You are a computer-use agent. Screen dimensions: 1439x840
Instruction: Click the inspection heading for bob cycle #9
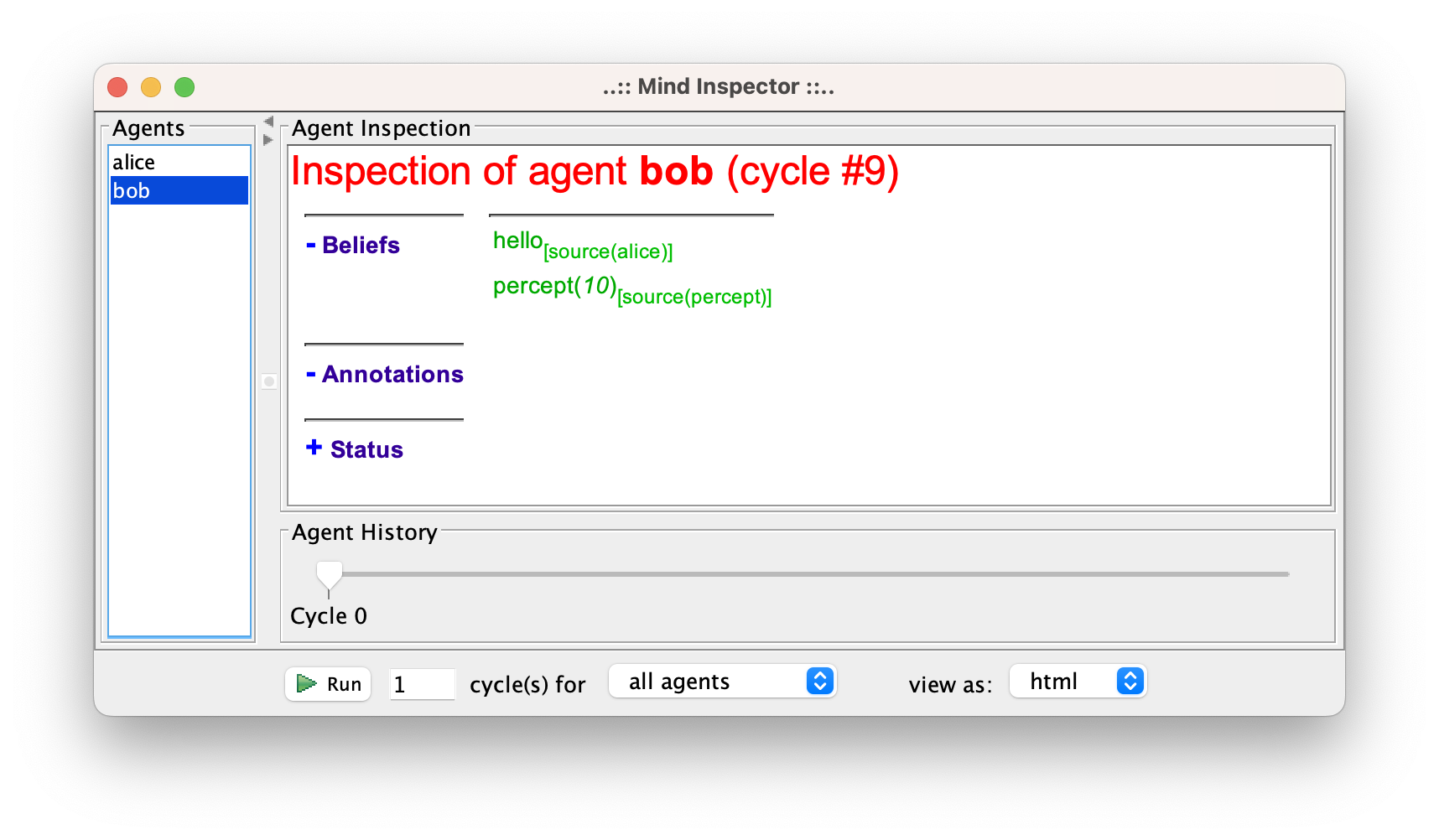595,172
